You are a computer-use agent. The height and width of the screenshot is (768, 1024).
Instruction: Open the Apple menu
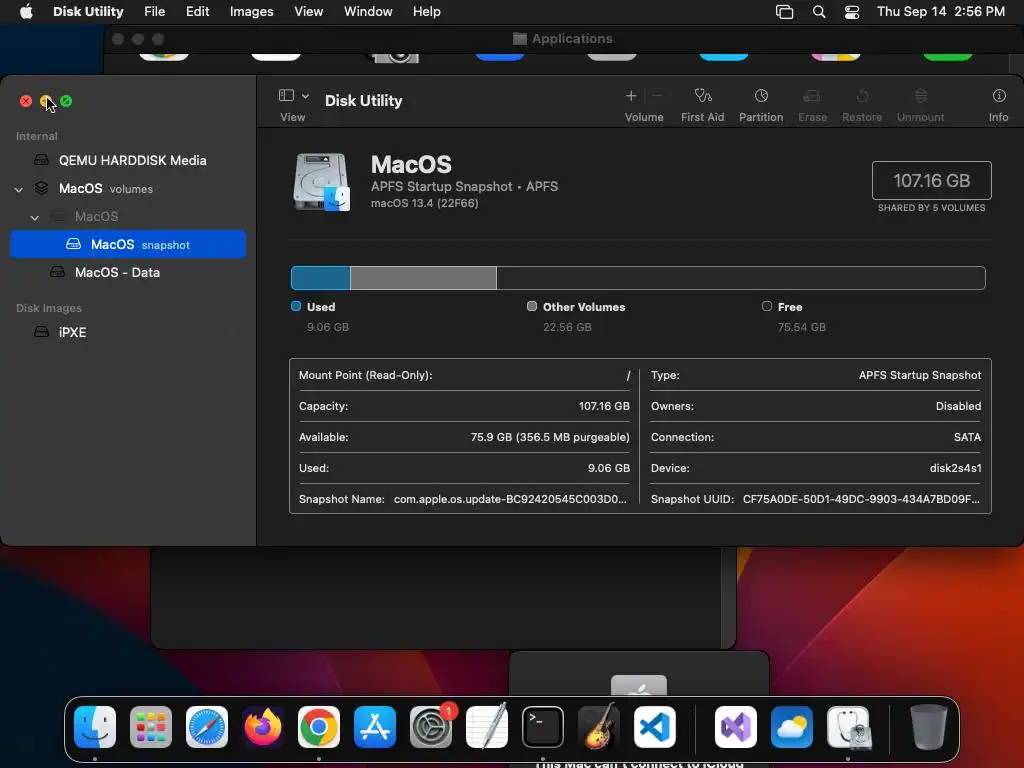click(26, 12)
